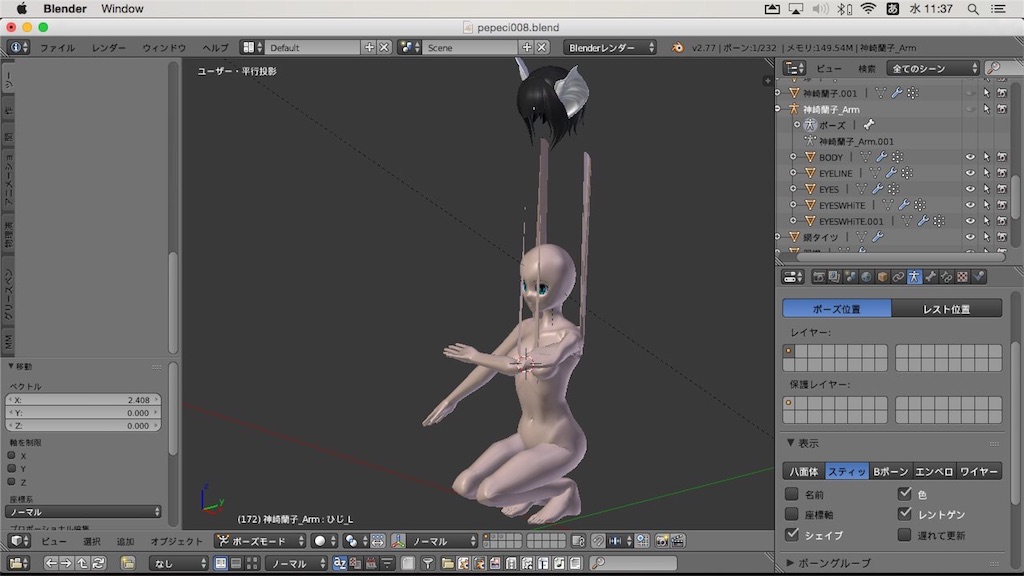
Task: Open the ポーズモード mode dropdown
Action: click(261, 541)
